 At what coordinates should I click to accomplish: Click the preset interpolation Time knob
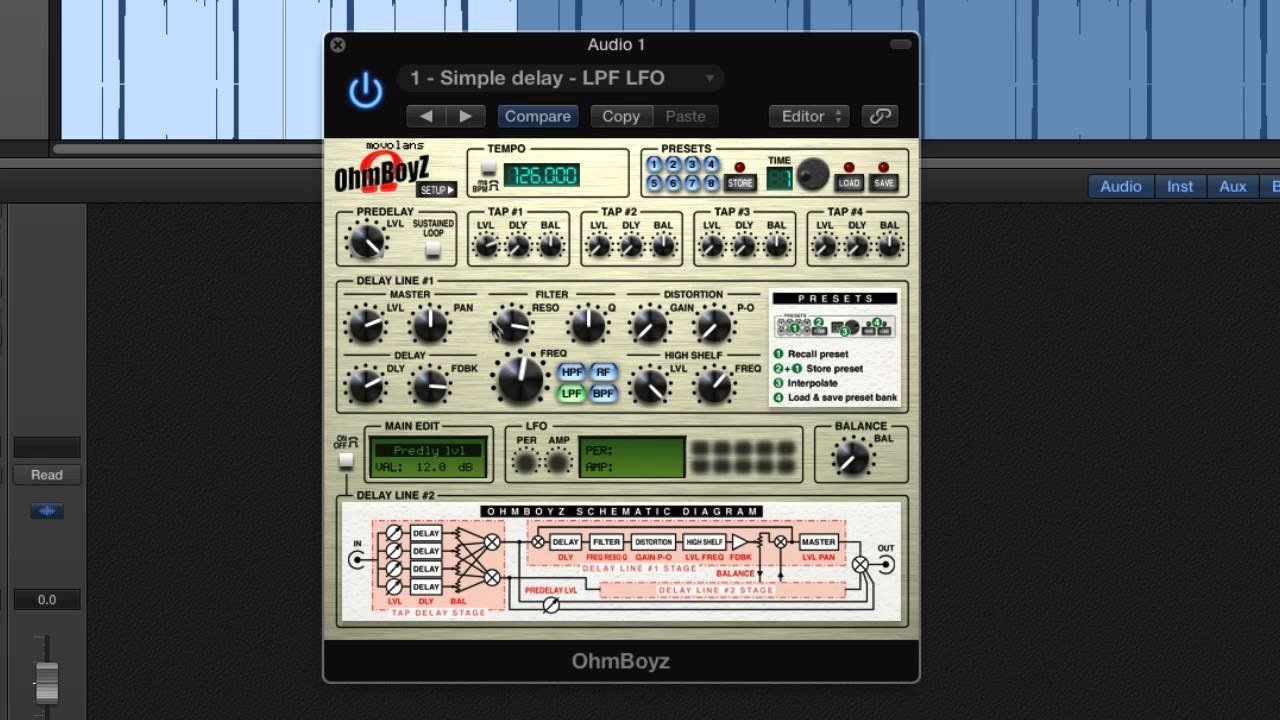[813, 175]
